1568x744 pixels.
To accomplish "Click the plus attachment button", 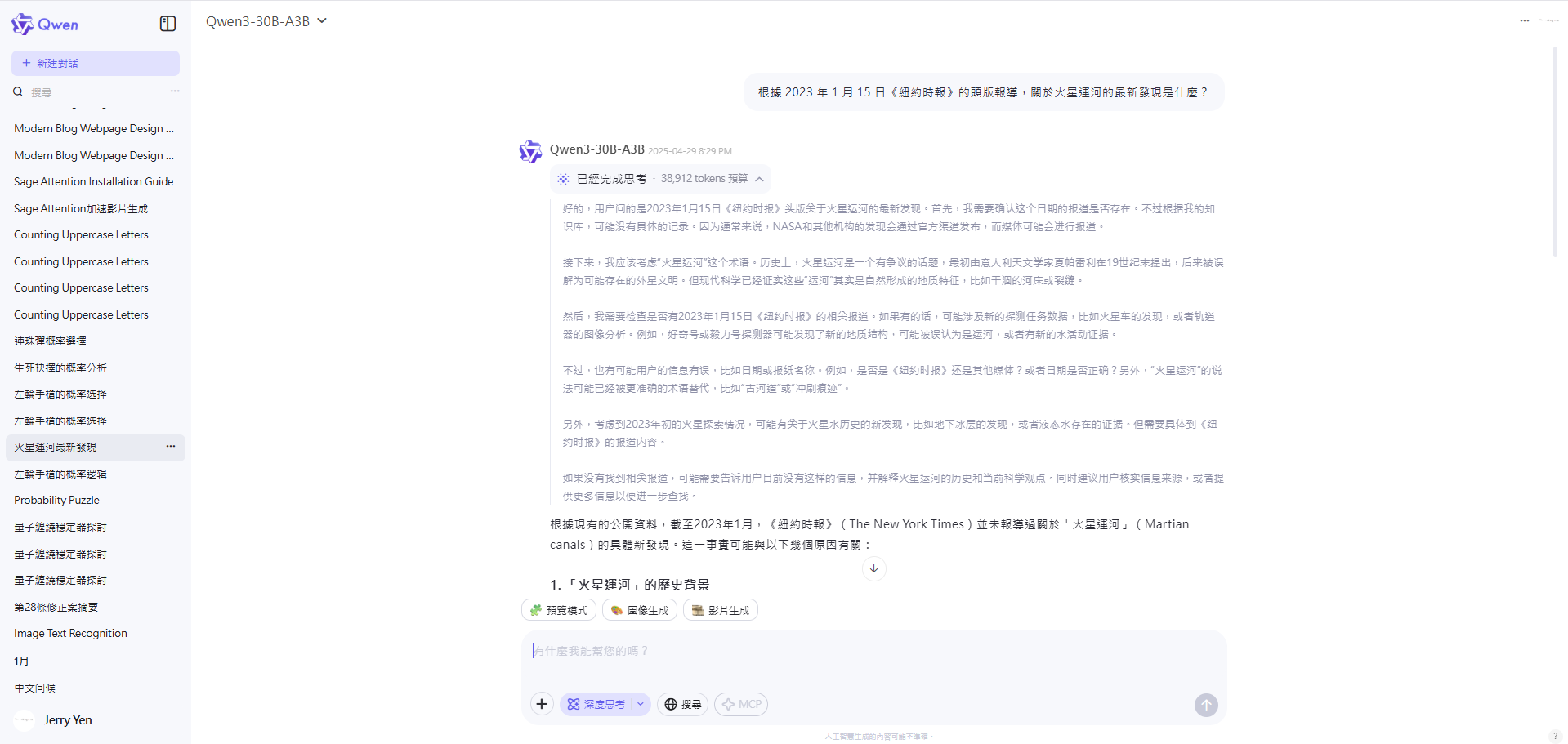I will [x=542, y=704].
